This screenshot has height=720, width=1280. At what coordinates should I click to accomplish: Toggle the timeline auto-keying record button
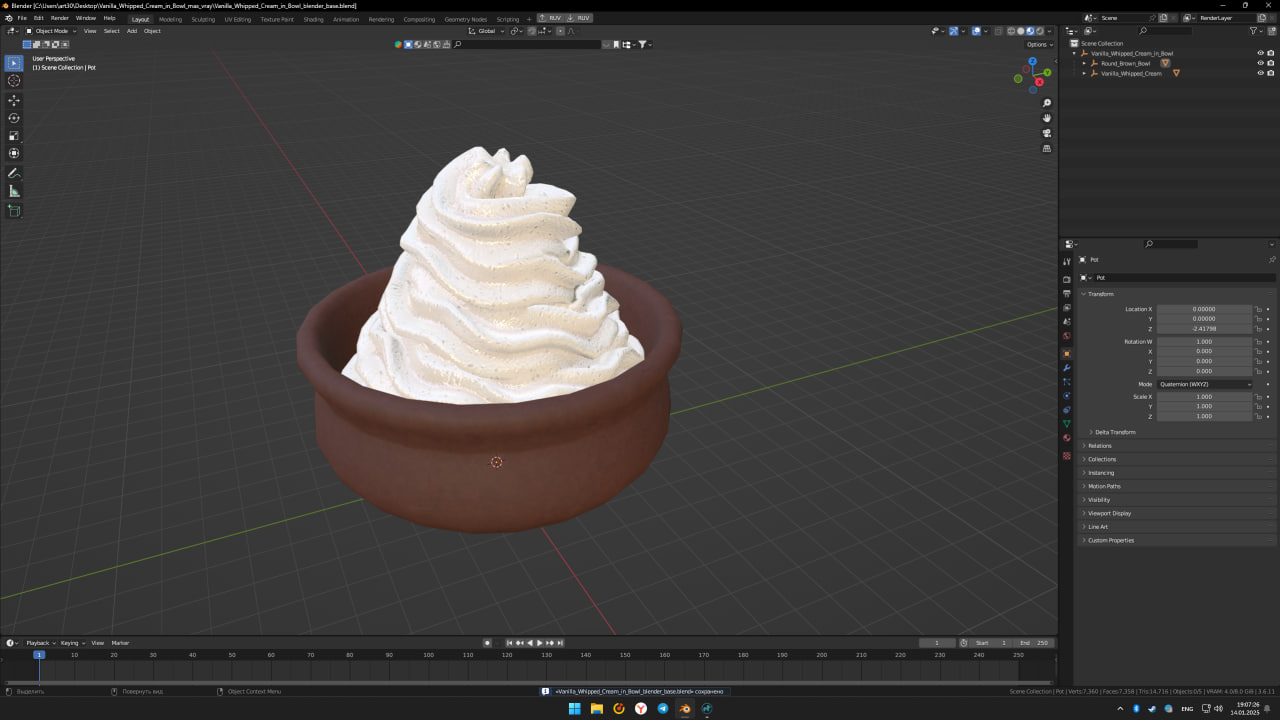[487, 643]
